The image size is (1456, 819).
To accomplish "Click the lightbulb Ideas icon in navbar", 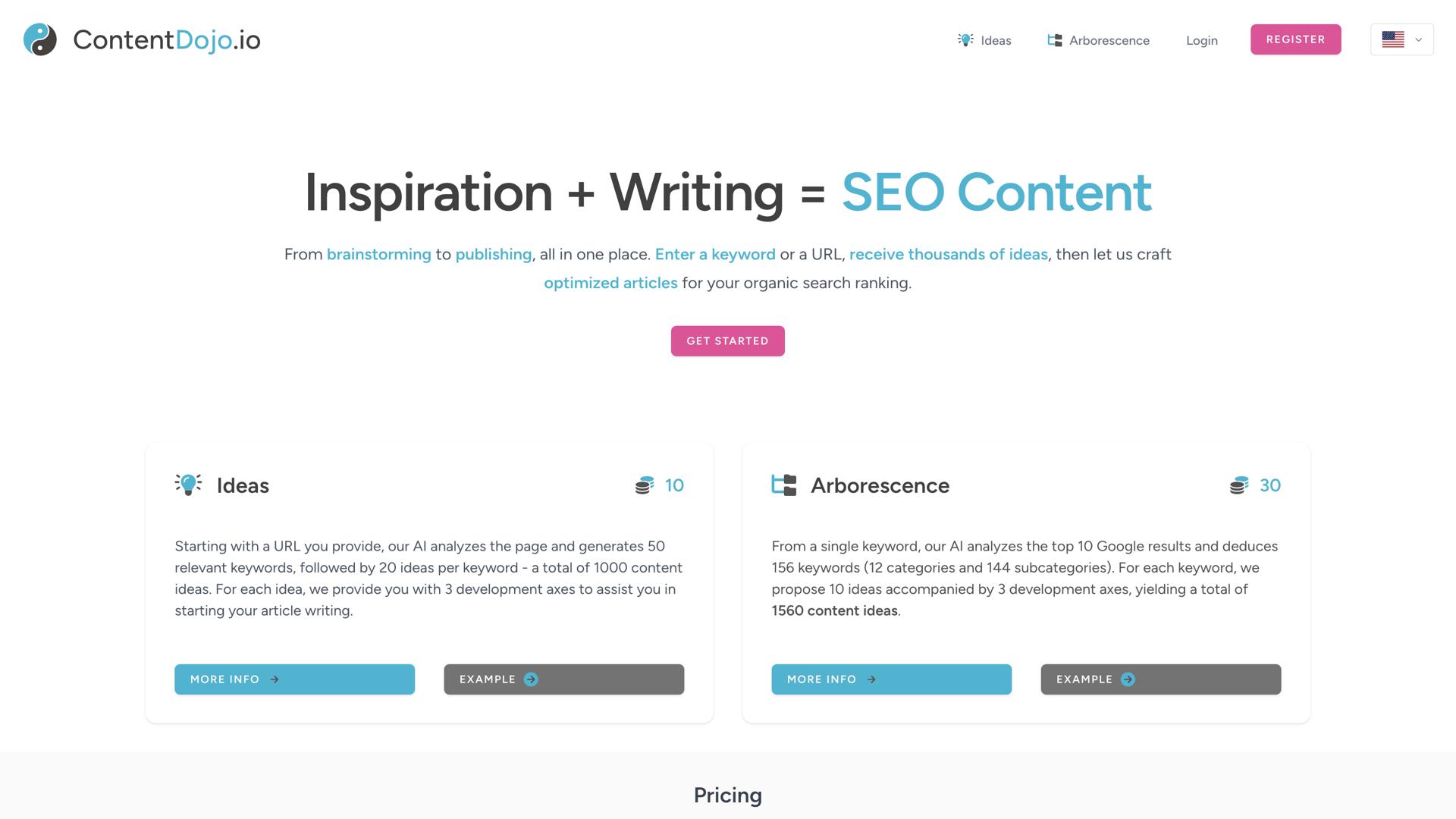I will [x=965, y=39].
